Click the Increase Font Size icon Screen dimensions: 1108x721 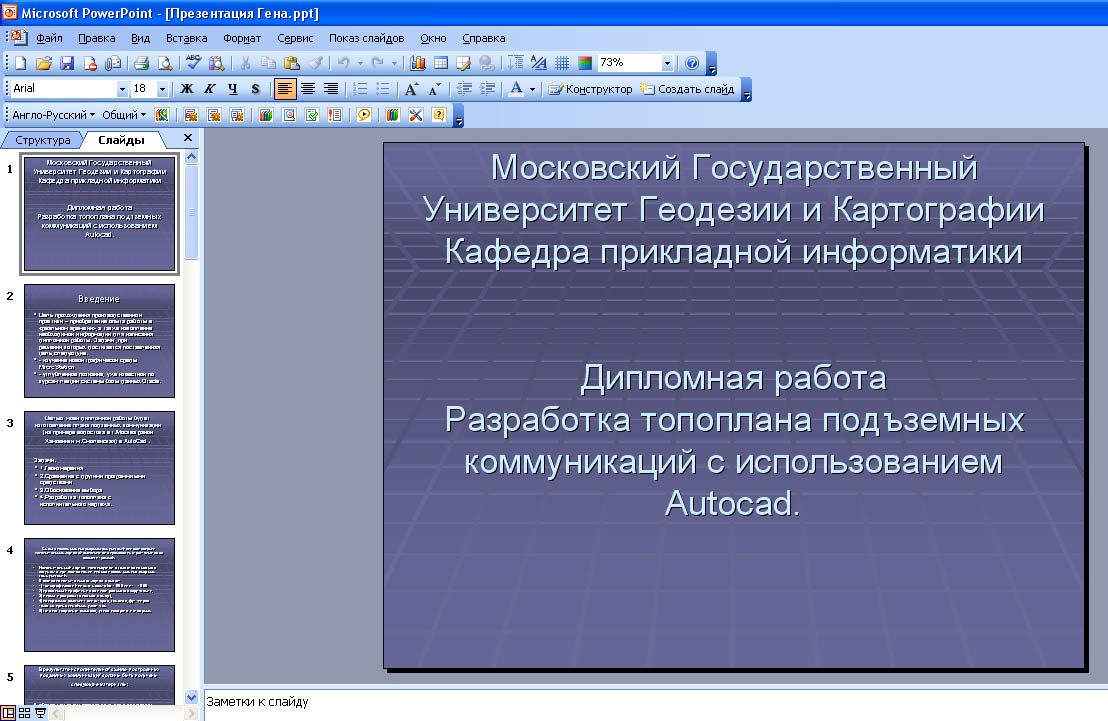tap(411, 89)
